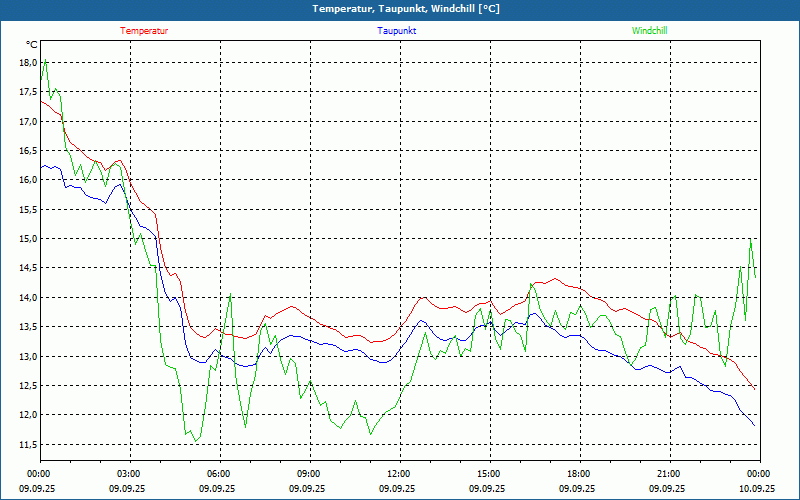800x500 pixels.
Task: Select the 12.0 y-axis tick label
Action: pyautogui.click(x=28, y=415)
